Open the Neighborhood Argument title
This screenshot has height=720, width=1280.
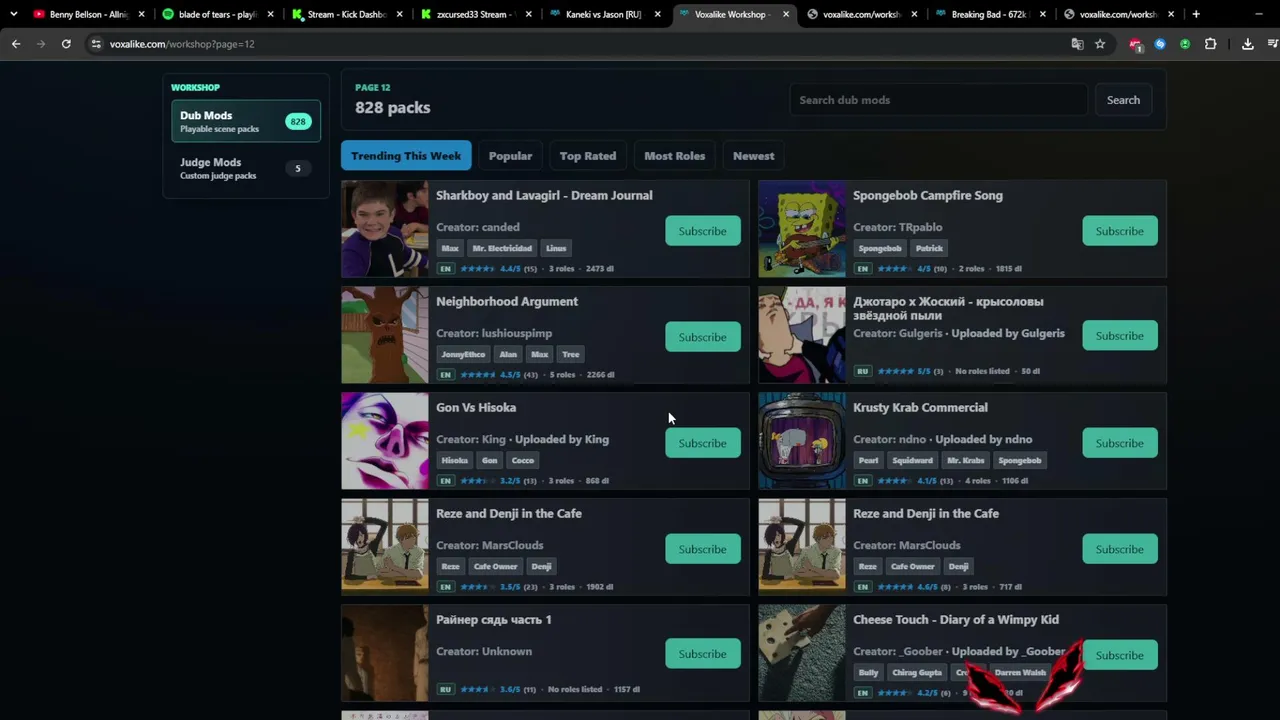coord(507,301)
